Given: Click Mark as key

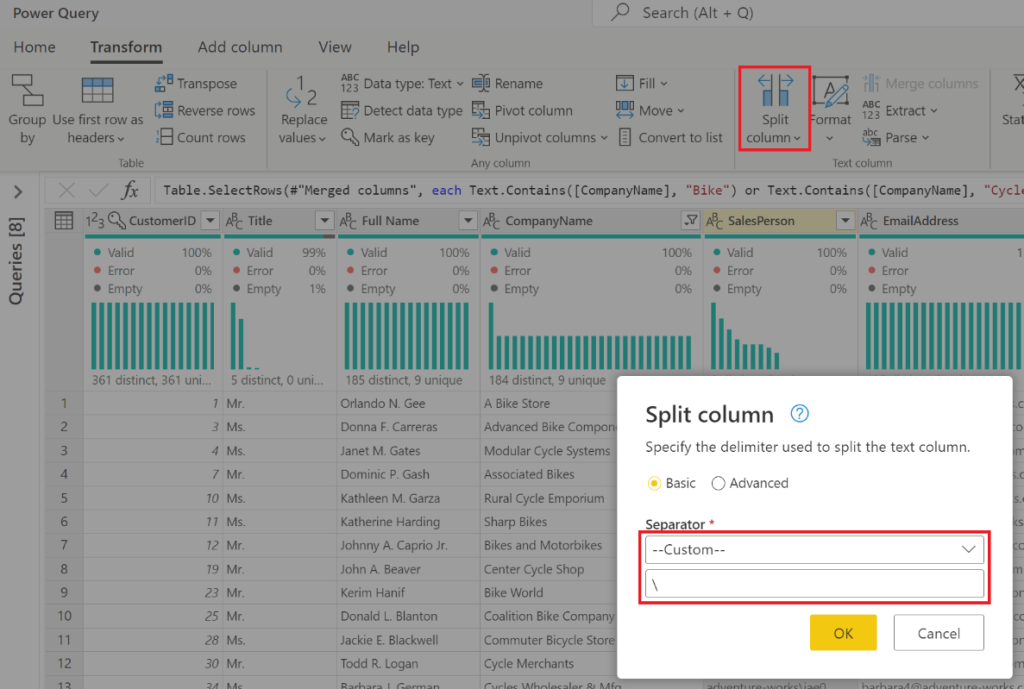Looking at the screenshot, I should click(395, 137).
